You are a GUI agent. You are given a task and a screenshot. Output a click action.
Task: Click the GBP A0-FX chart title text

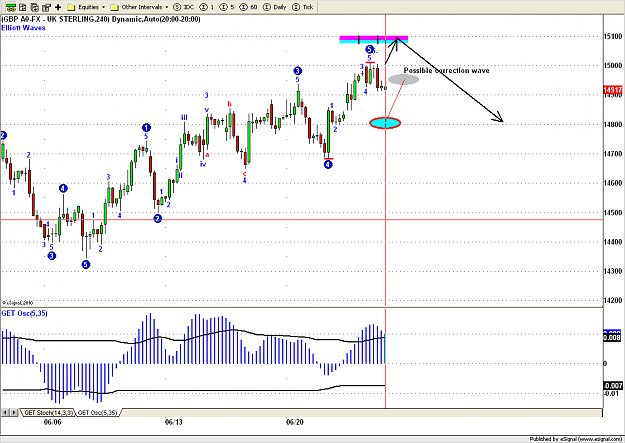(101, 19)
